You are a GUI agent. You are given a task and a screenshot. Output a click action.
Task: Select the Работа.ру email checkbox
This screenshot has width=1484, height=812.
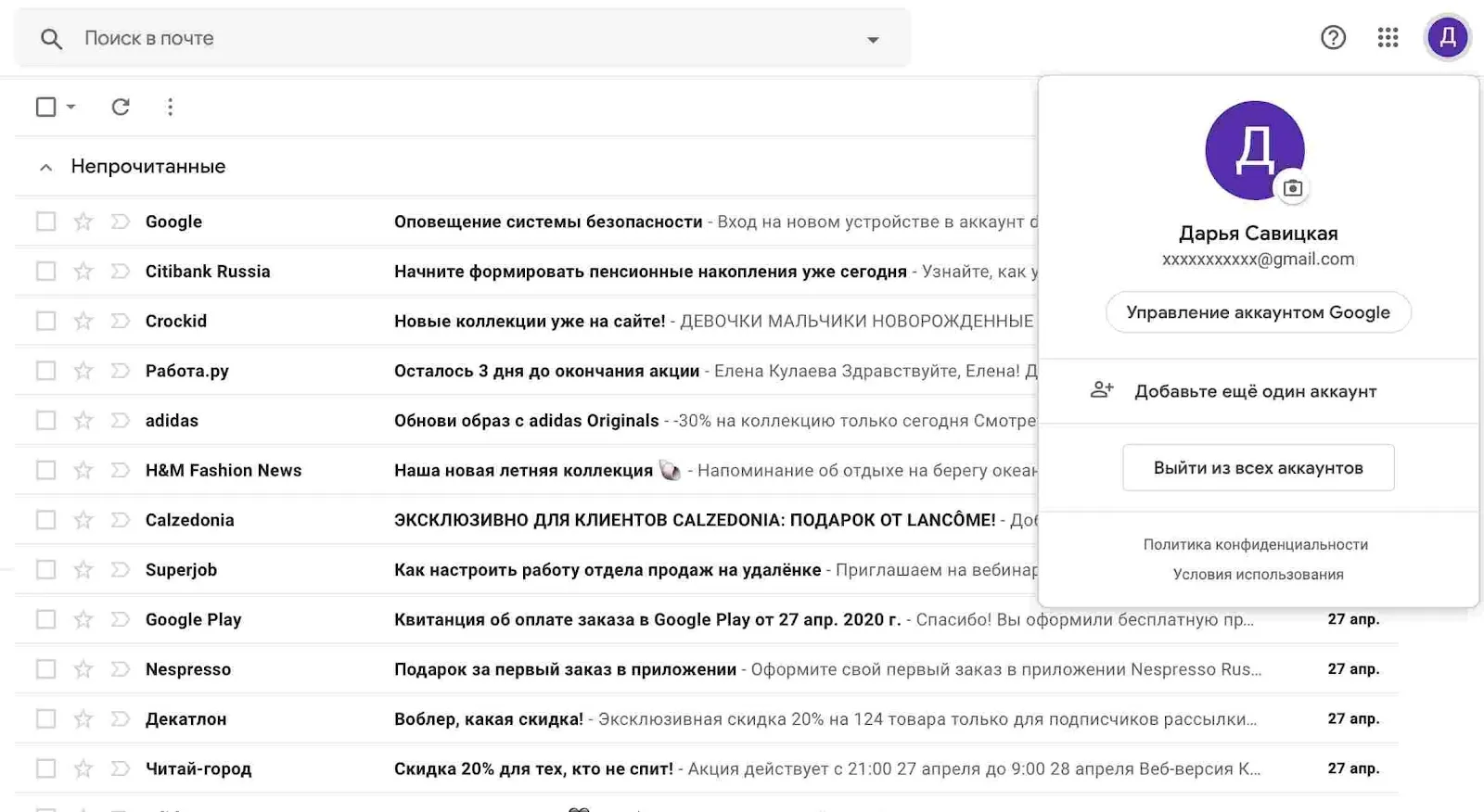click(45, 371)
